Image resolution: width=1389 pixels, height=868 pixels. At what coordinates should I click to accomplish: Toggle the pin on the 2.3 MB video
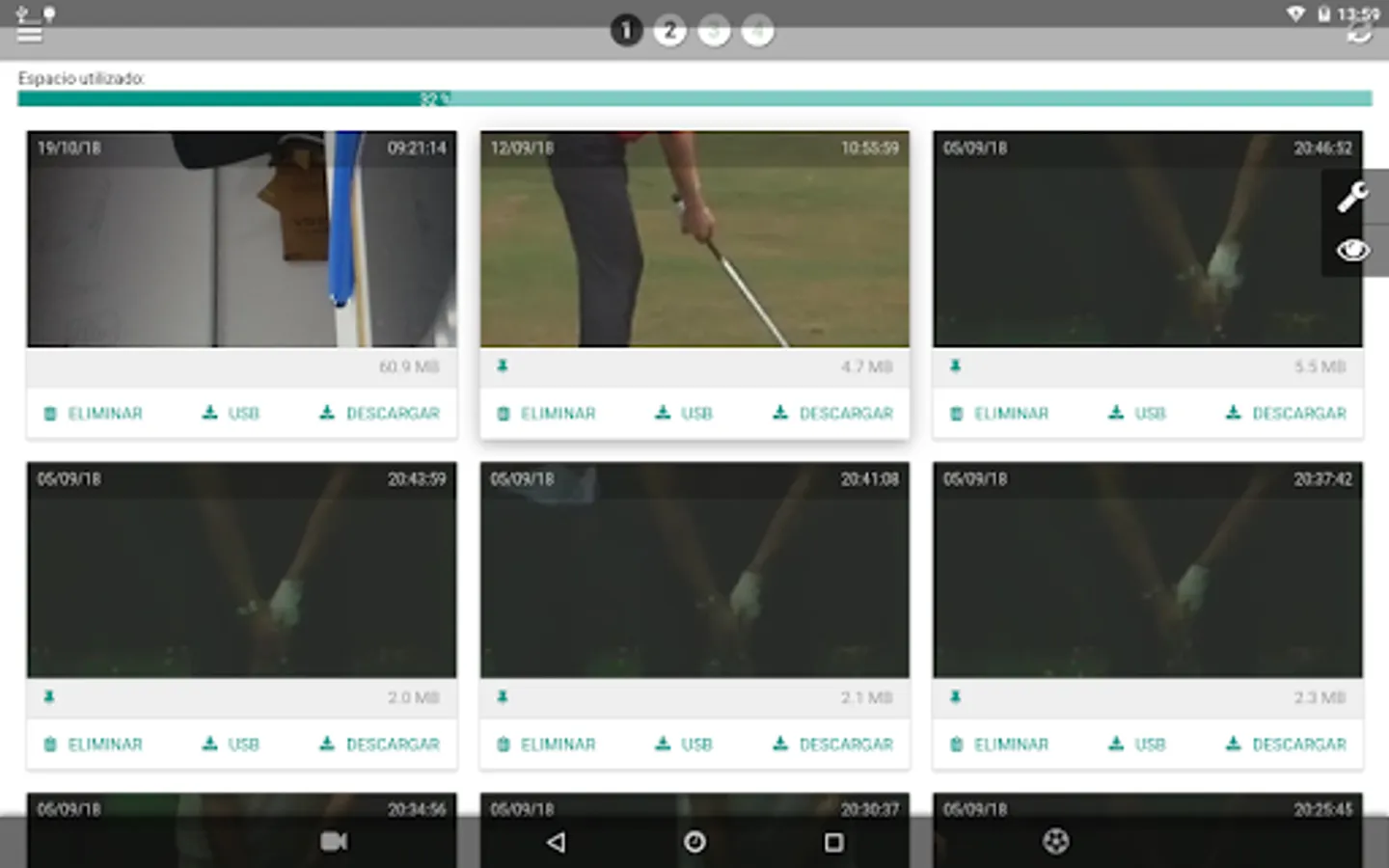tap(955, 697)
